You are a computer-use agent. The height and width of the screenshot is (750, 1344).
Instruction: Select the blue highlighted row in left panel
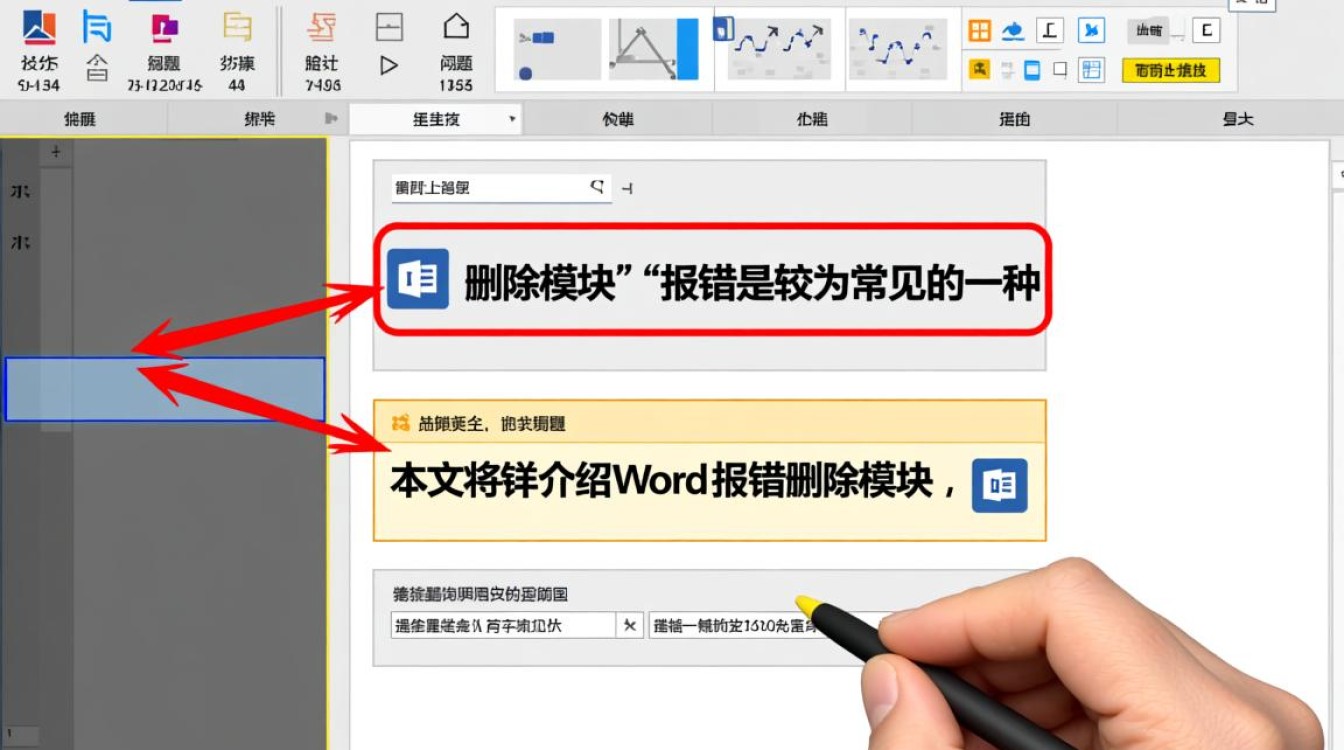[x=165, y=389]
